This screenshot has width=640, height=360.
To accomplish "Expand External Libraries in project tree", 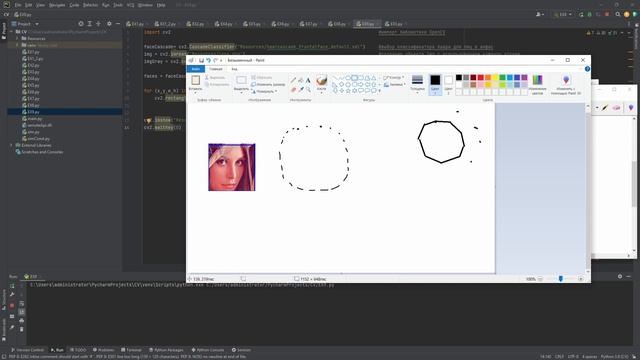I will click(x=11, y=145).
